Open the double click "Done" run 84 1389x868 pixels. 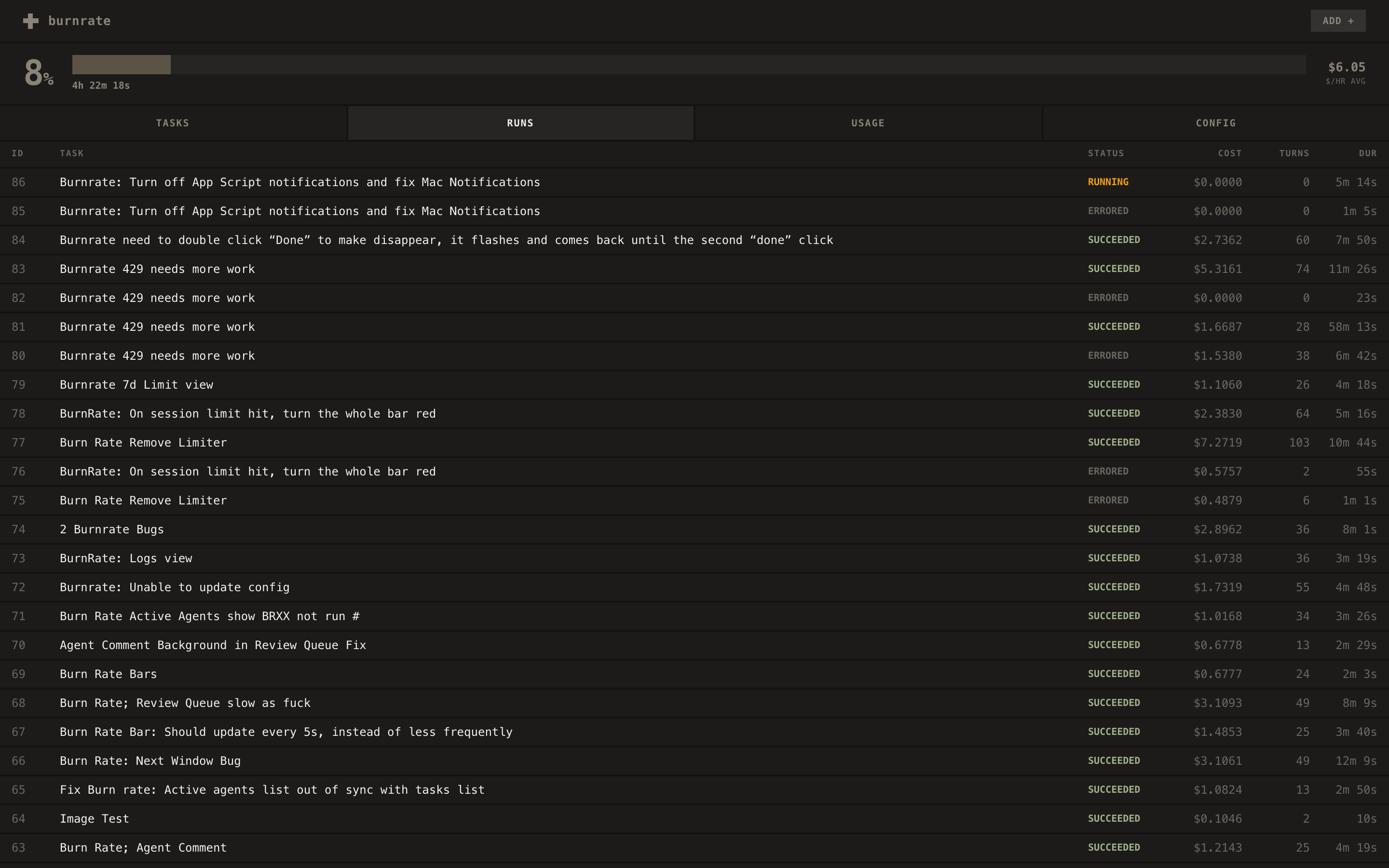pos(447,240)
